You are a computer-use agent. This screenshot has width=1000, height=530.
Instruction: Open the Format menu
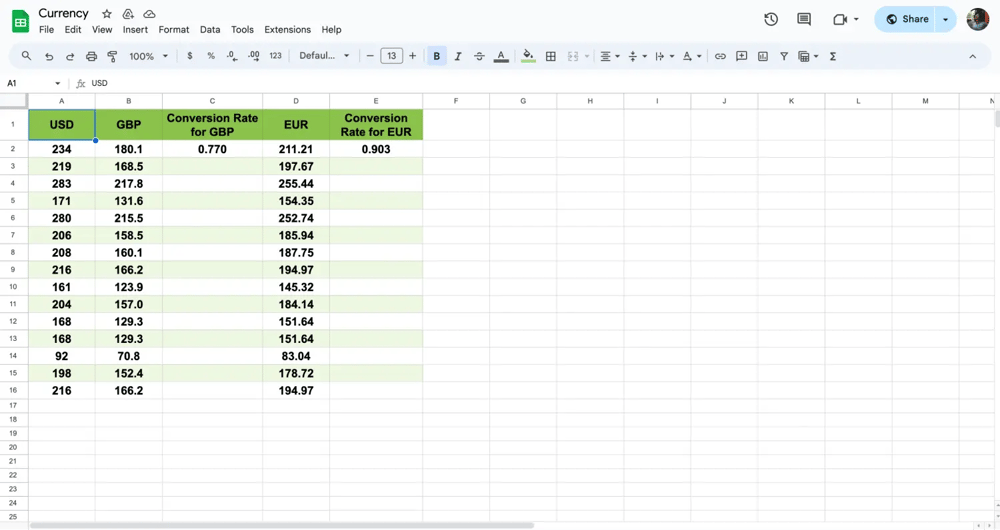[x=174, y=30]
